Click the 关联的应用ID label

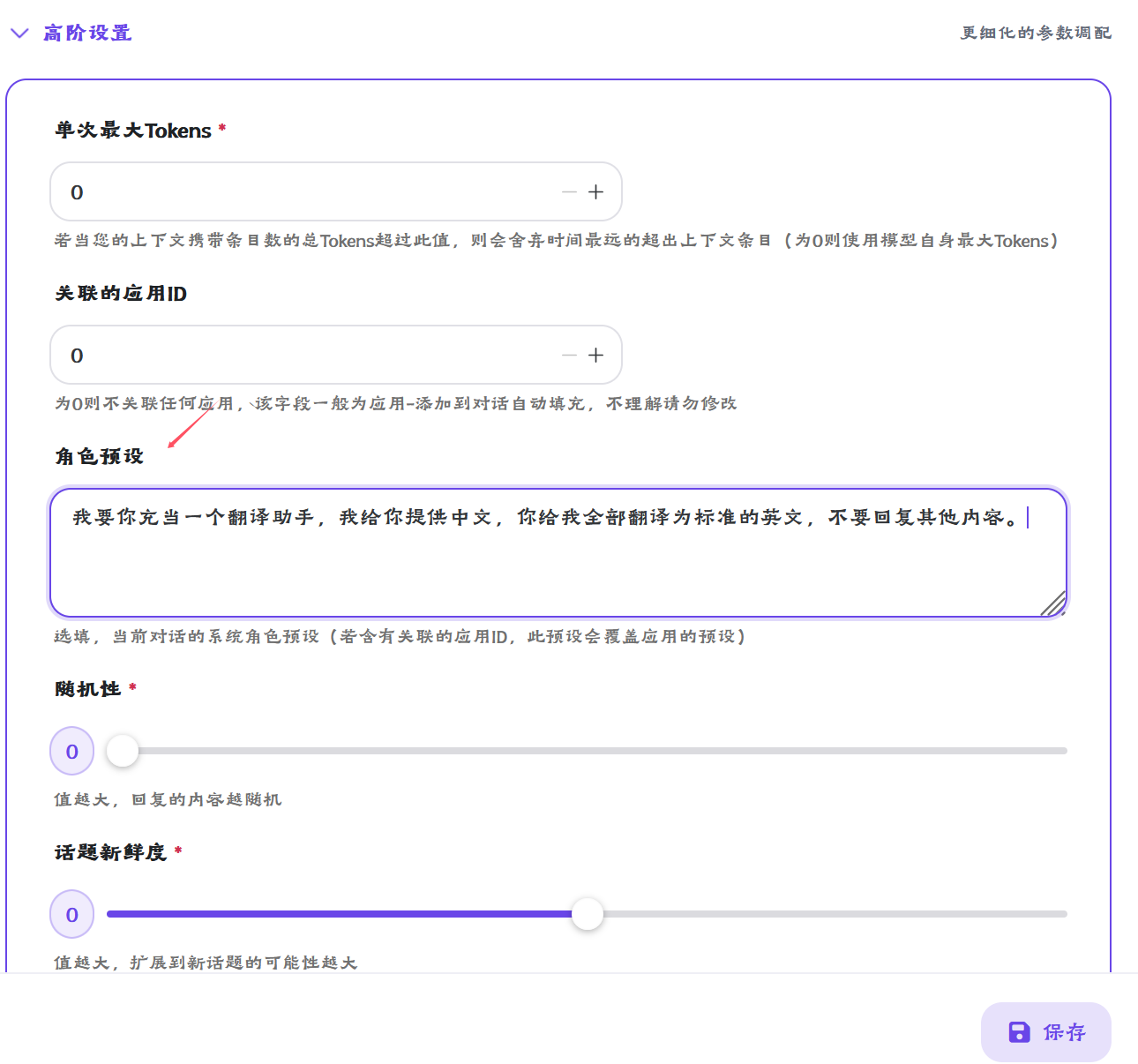coord(121,293)
